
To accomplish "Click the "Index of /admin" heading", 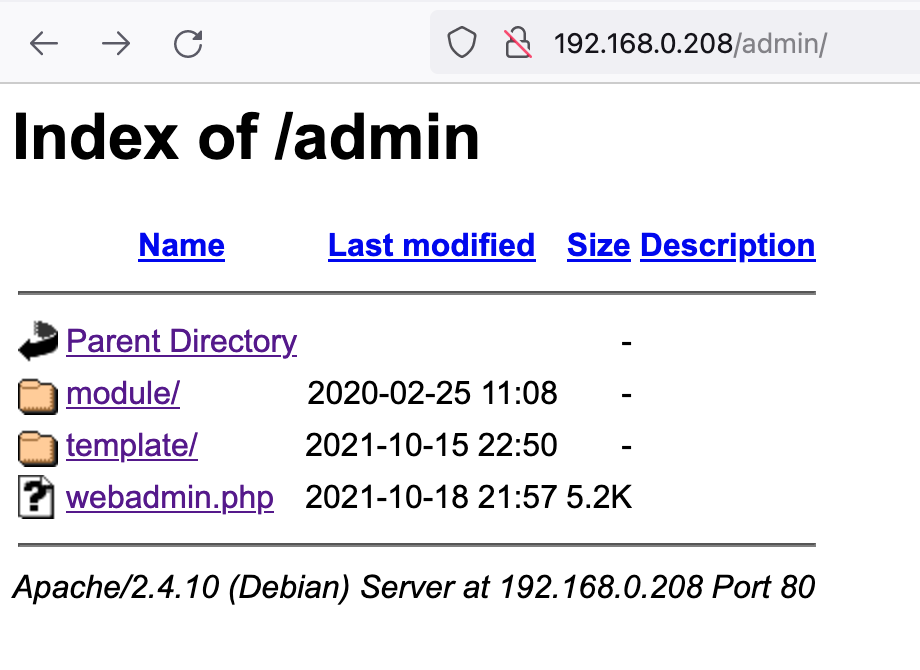I will pos(246,138).
